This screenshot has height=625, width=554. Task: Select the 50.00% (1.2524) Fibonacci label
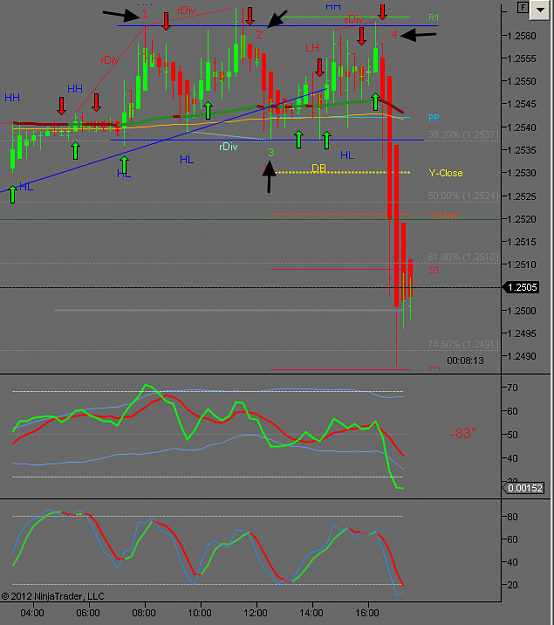pos(463,196)
